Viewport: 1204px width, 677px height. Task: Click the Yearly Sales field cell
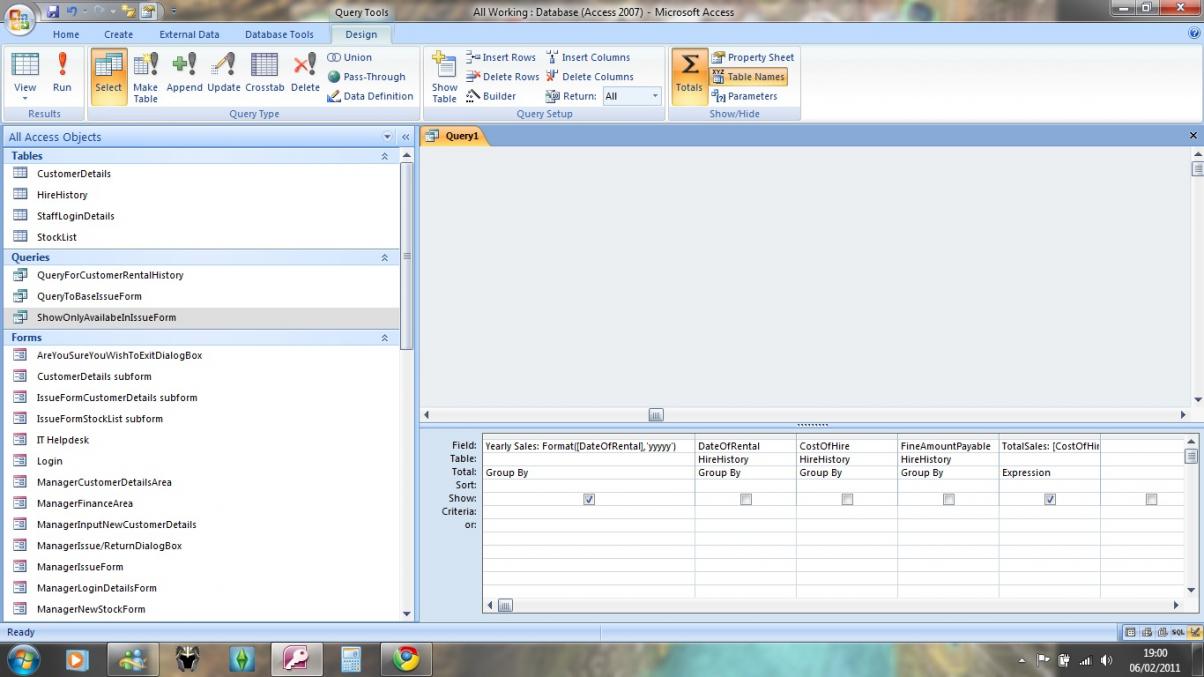click(588, 446)
